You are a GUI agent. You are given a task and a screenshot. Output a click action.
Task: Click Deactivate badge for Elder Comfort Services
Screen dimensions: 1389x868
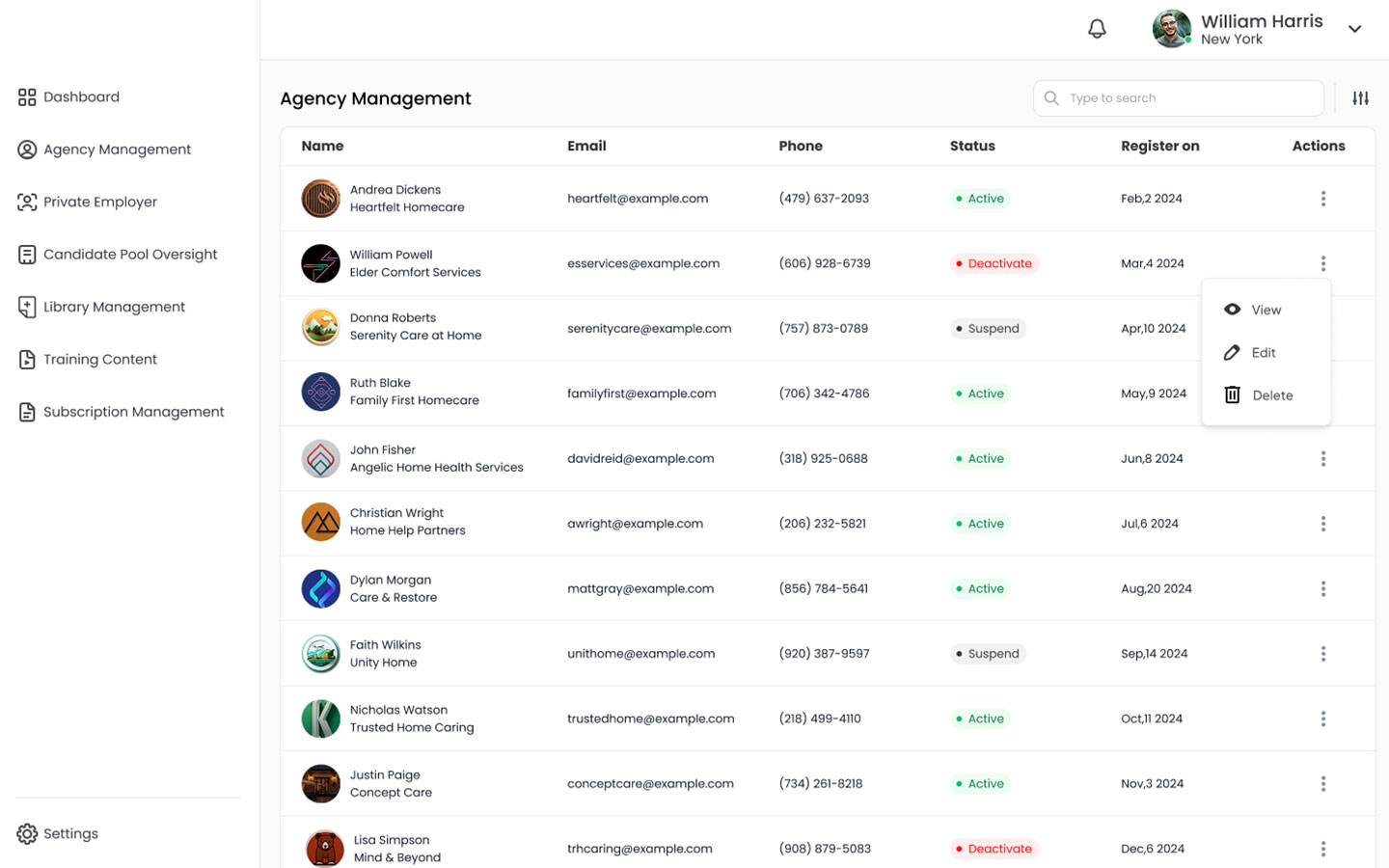[x=994, y=263]
